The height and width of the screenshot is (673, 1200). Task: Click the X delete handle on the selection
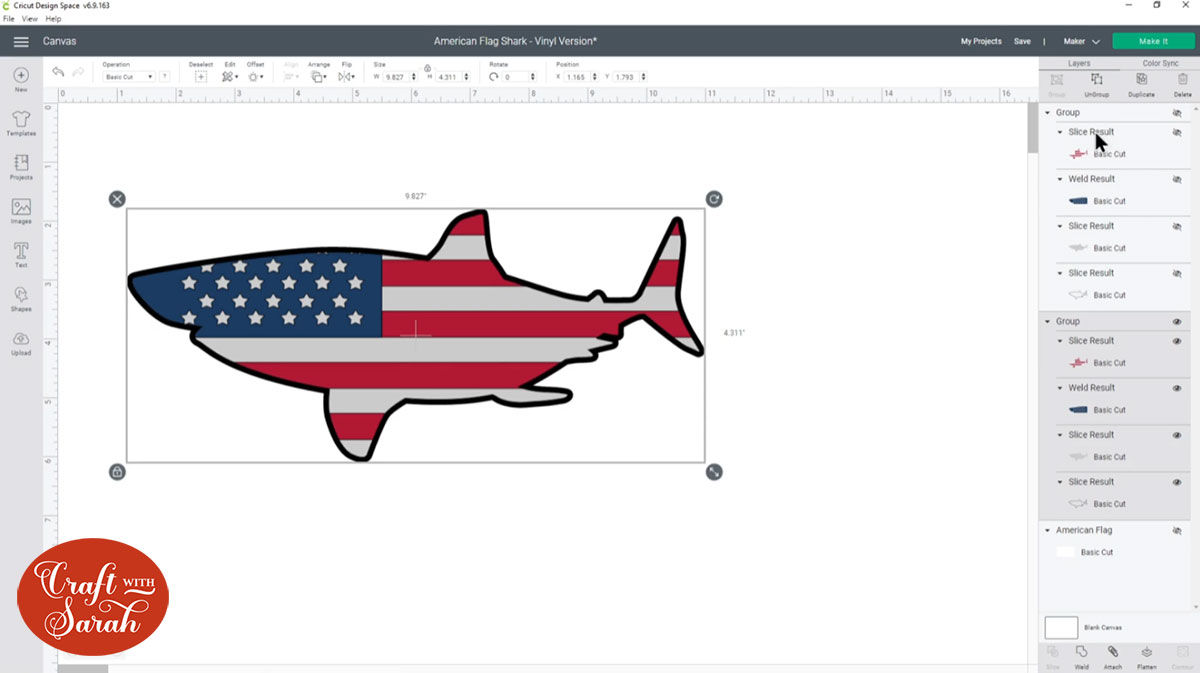[x=117, y=199]
